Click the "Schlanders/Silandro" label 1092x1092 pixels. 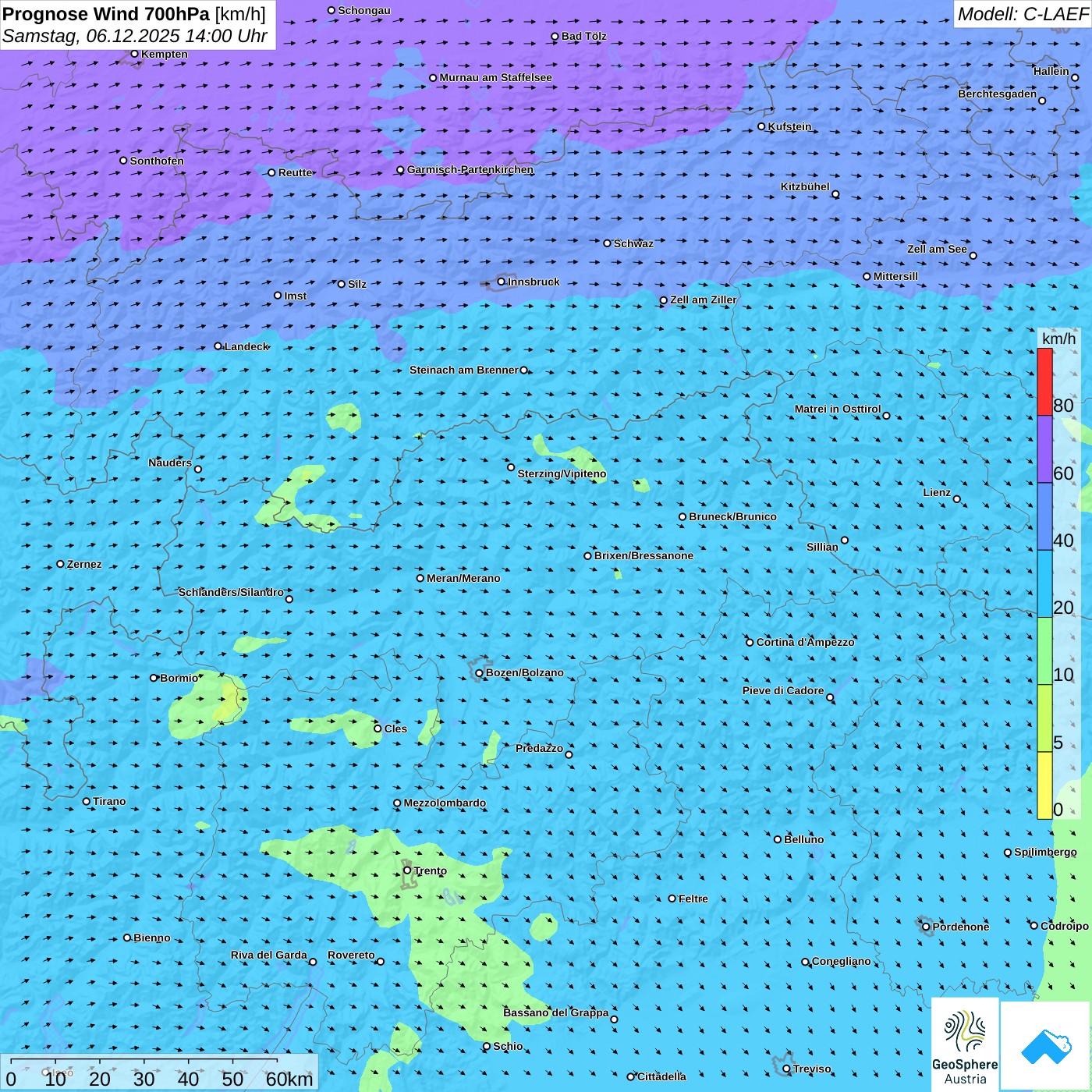(x=231, y=592)
